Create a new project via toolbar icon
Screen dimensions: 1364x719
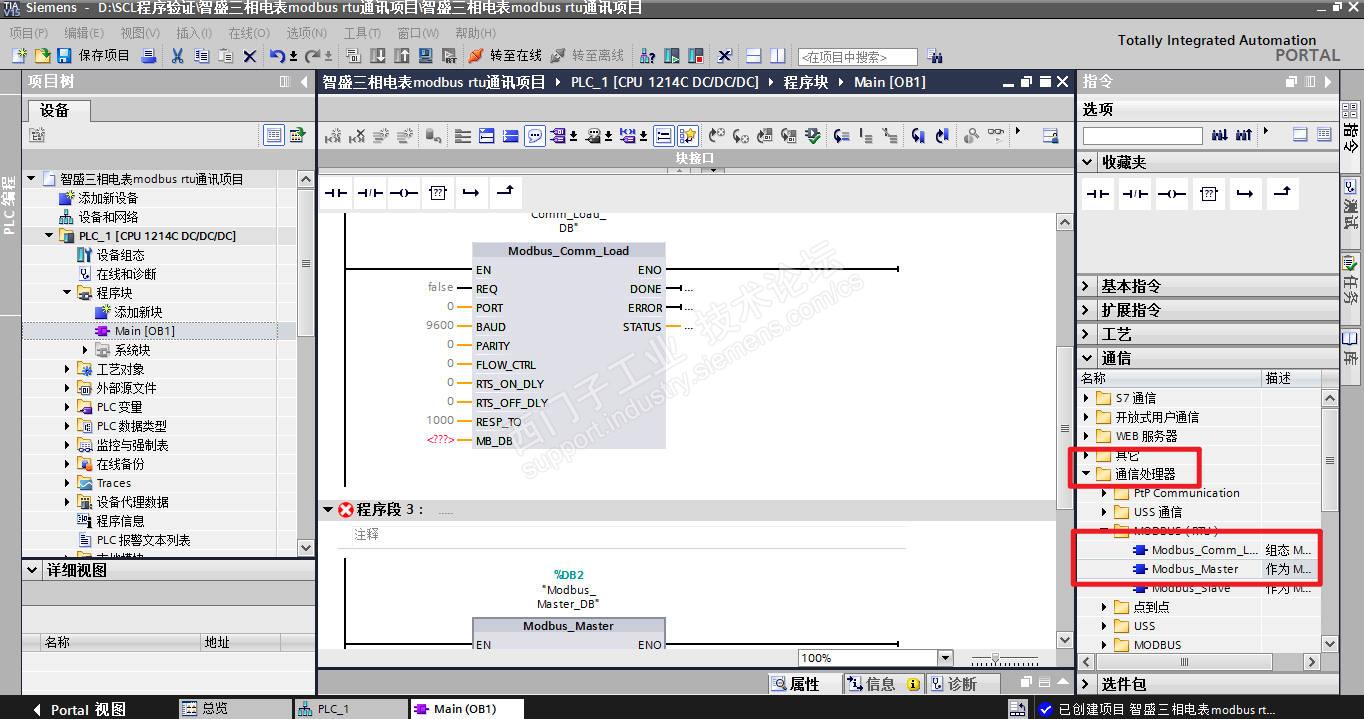click(19, 55)
